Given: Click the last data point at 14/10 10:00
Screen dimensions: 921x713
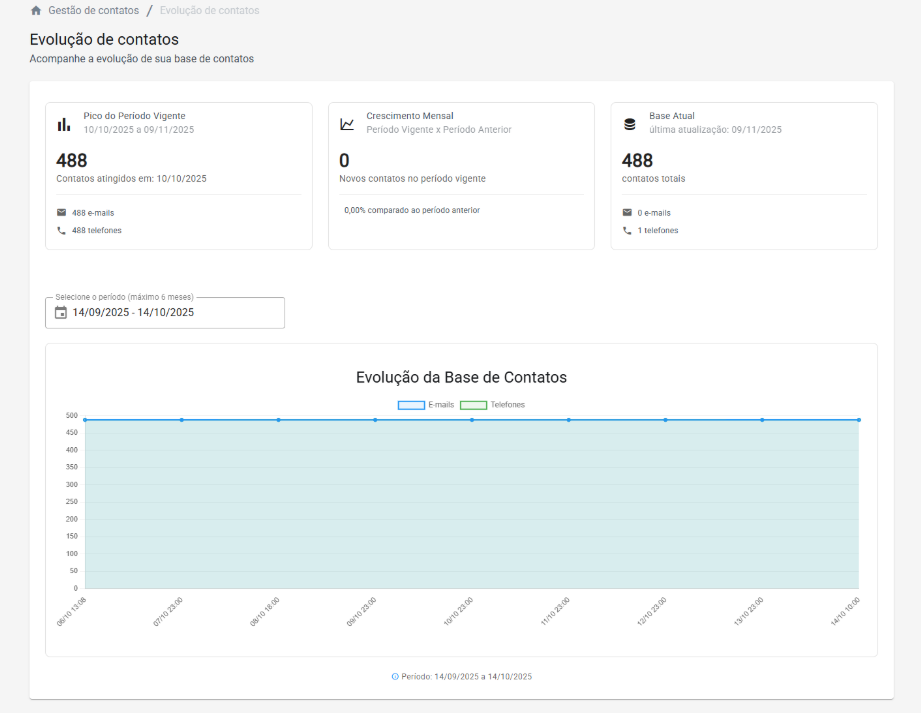Looking at the screenshot, I should (858, 420).
